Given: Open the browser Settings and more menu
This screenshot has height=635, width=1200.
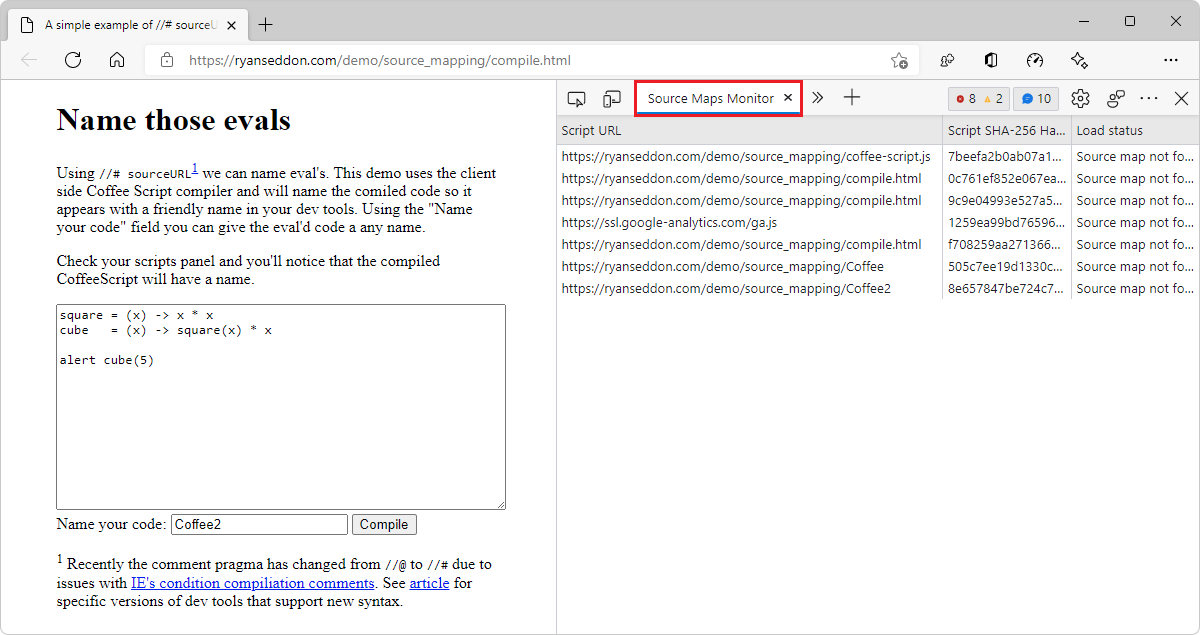Looking at the screenshot, I should point(1171,60).
